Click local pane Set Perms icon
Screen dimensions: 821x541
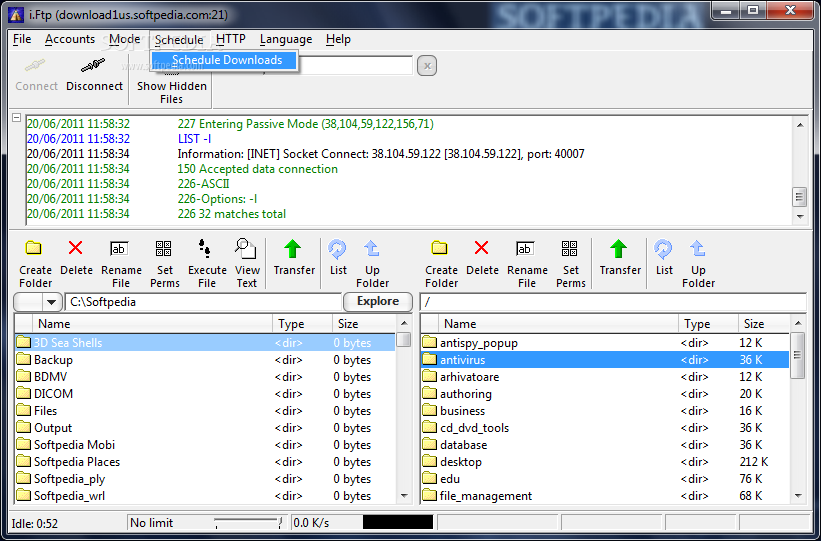point(164,248)
